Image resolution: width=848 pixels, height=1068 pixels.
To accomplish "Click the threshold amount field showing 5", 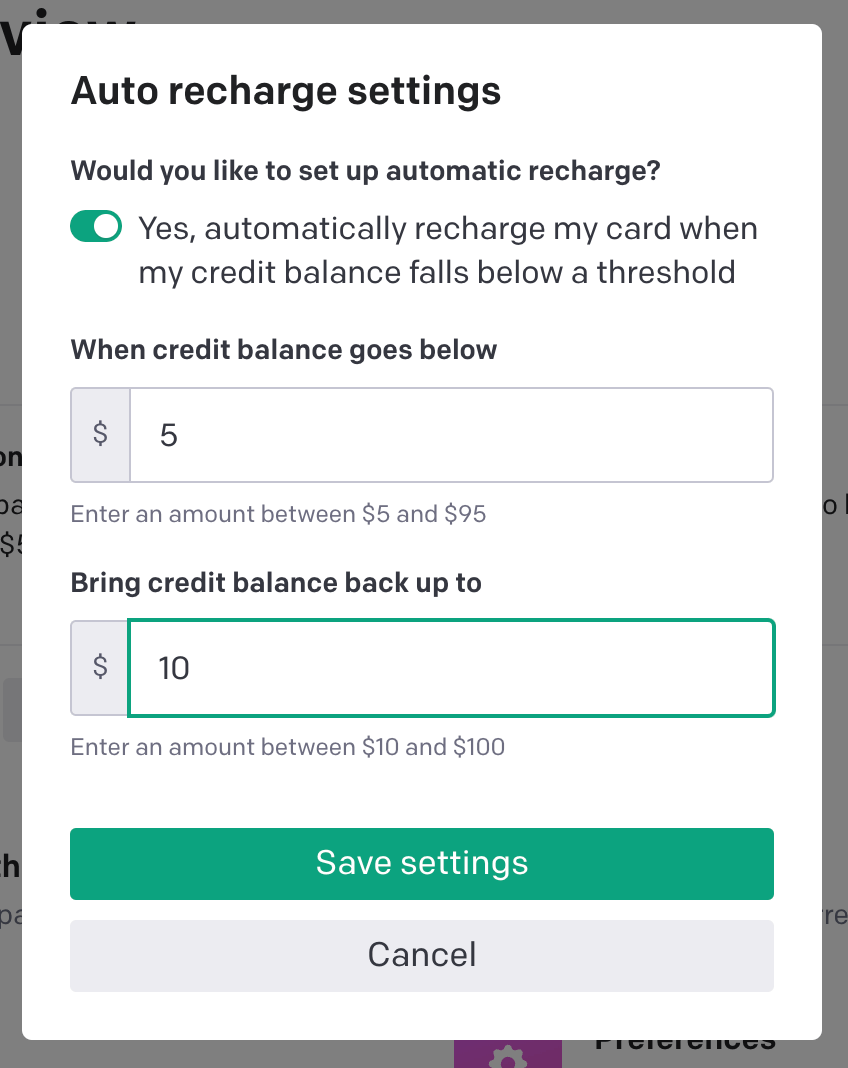I will point(450,435).
